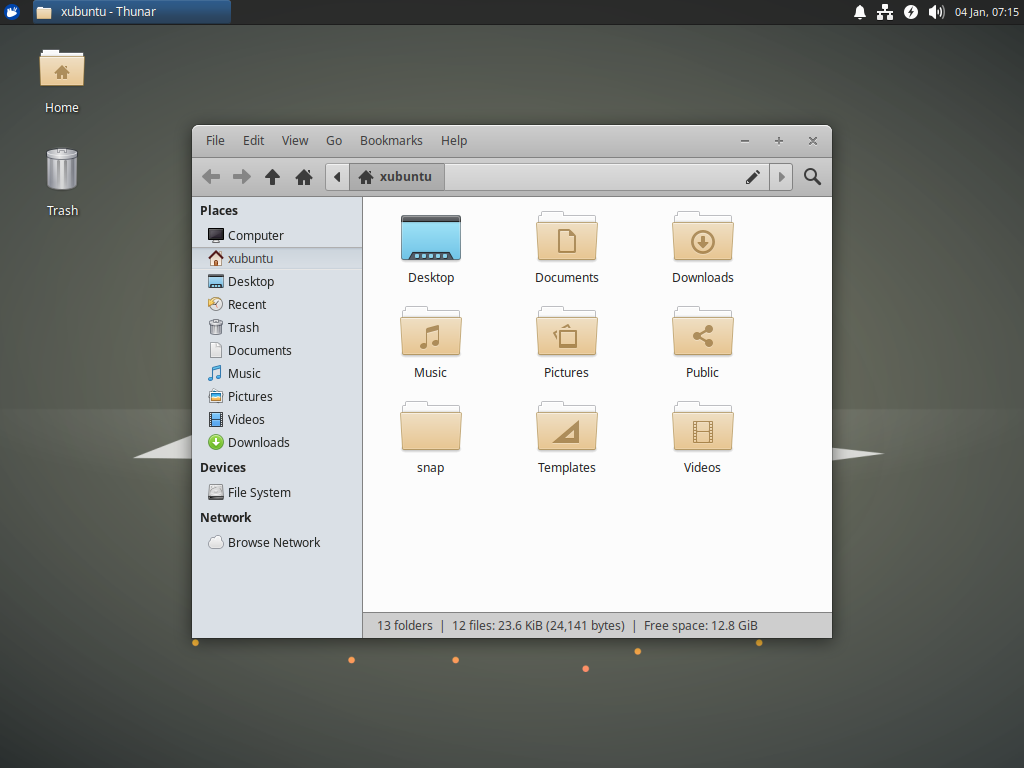
Task: Open Browse Network in the sidebar
Action: pos(272,542)
